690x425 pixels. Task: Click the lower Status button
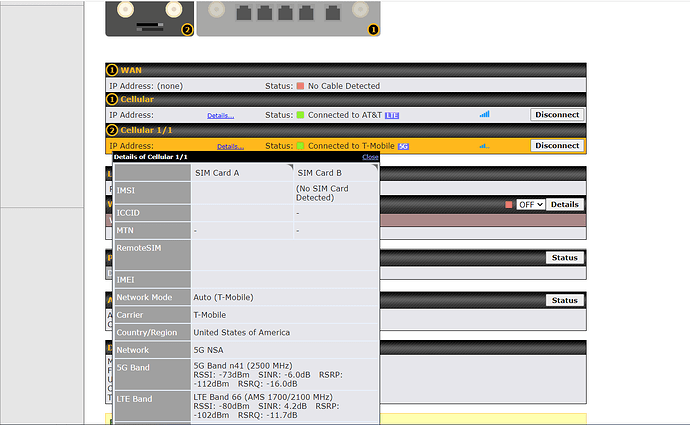point(564,300)
